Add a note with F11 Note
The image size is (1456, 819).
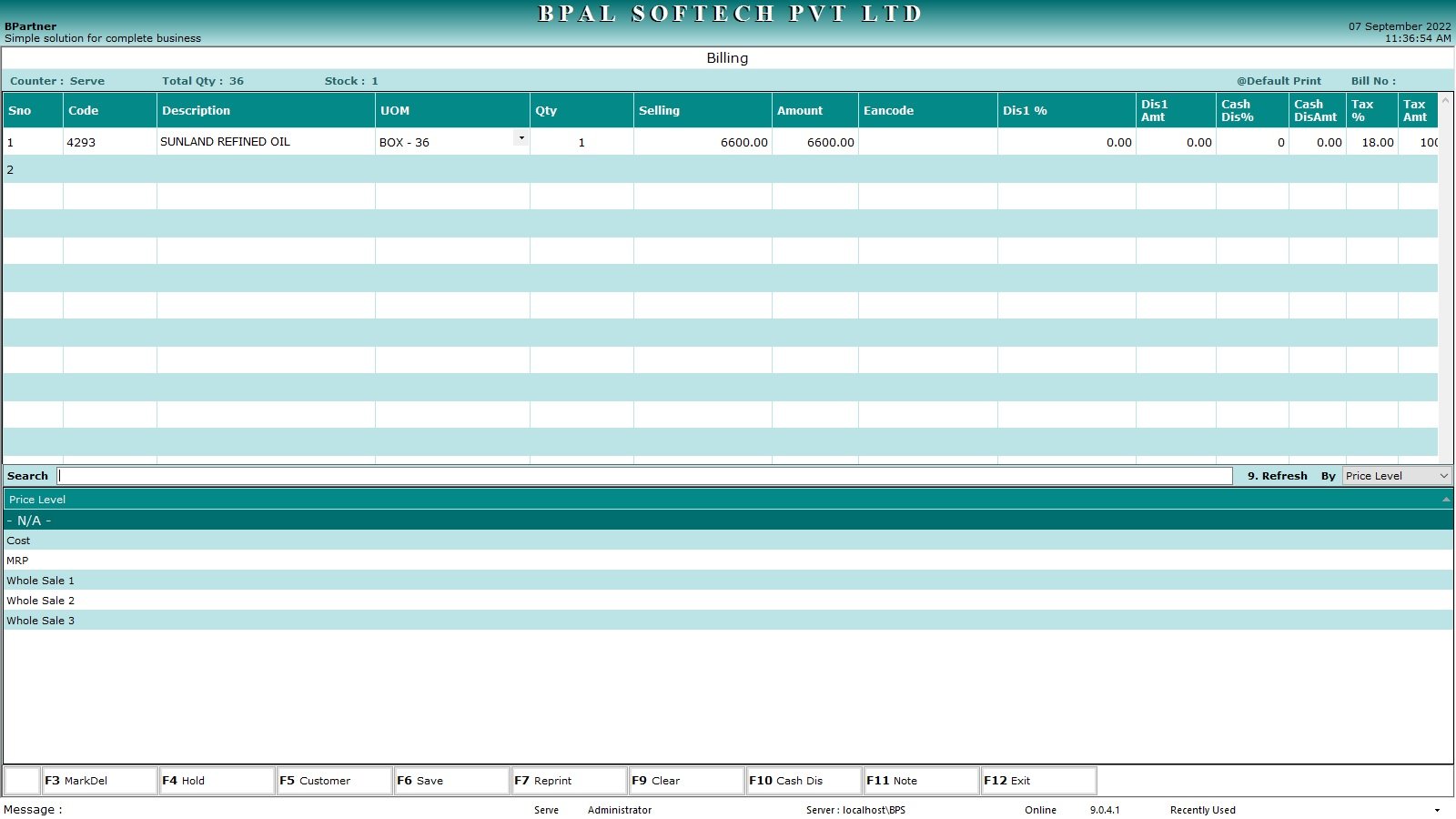click(921, 781)
